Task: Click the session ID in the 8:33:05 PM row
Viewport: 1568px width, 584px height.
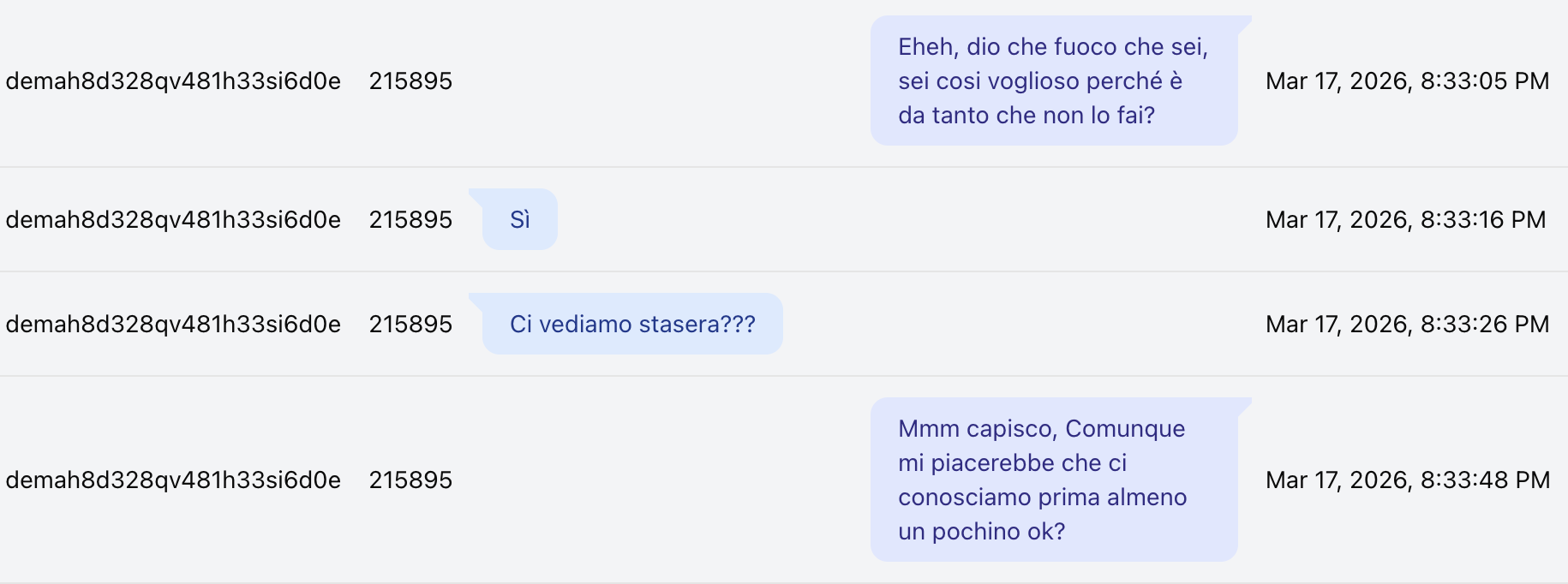Action: 173,81
